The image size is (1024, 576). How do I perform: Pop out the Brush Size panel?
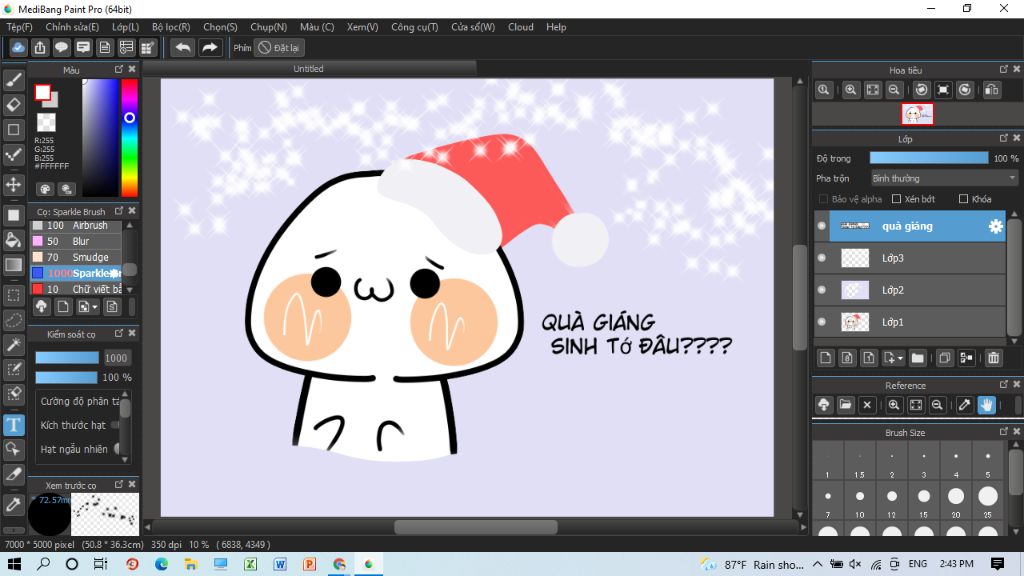[1004, 432]
